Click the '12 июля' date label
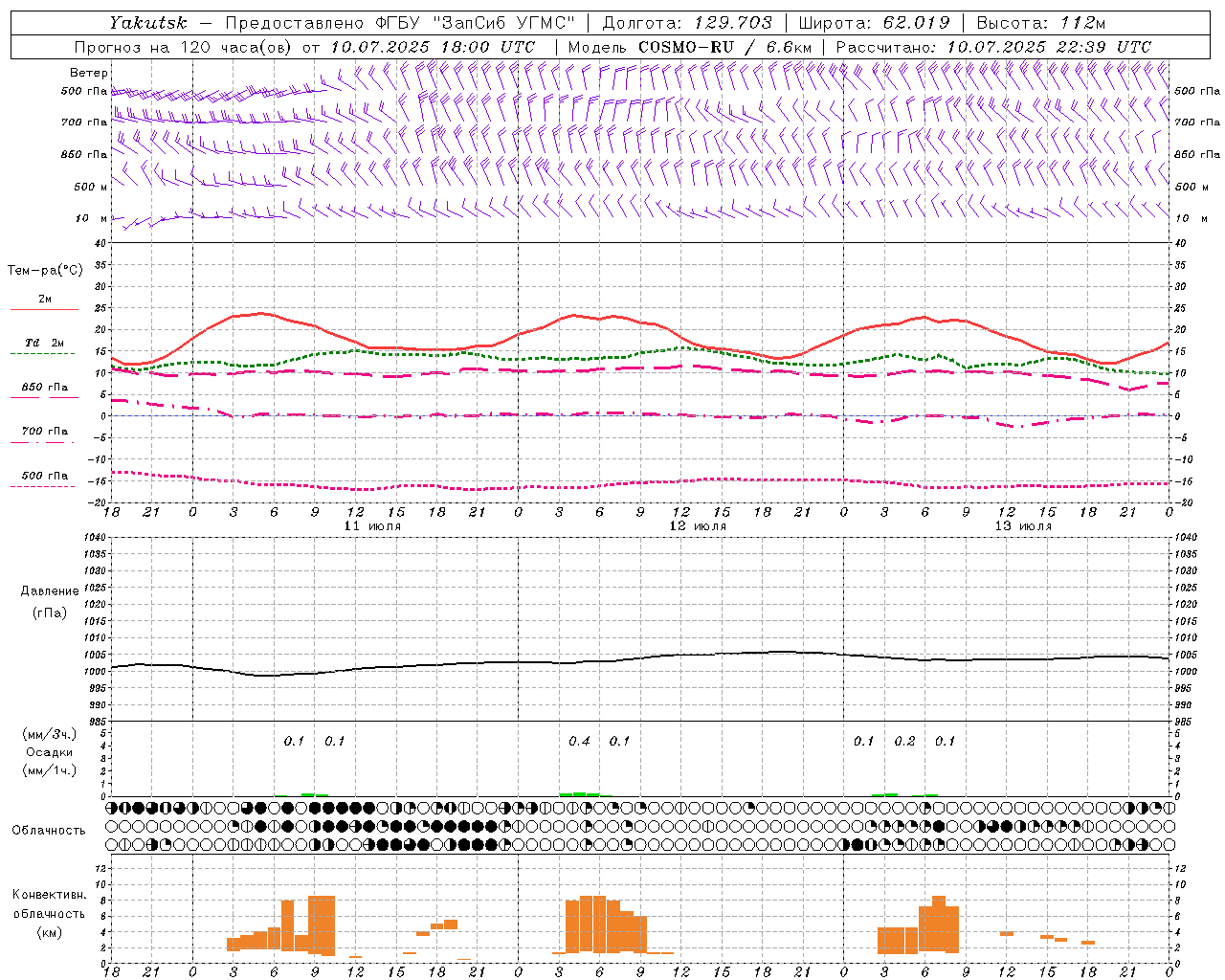The image size is (1225, 980). coord(698,526)
